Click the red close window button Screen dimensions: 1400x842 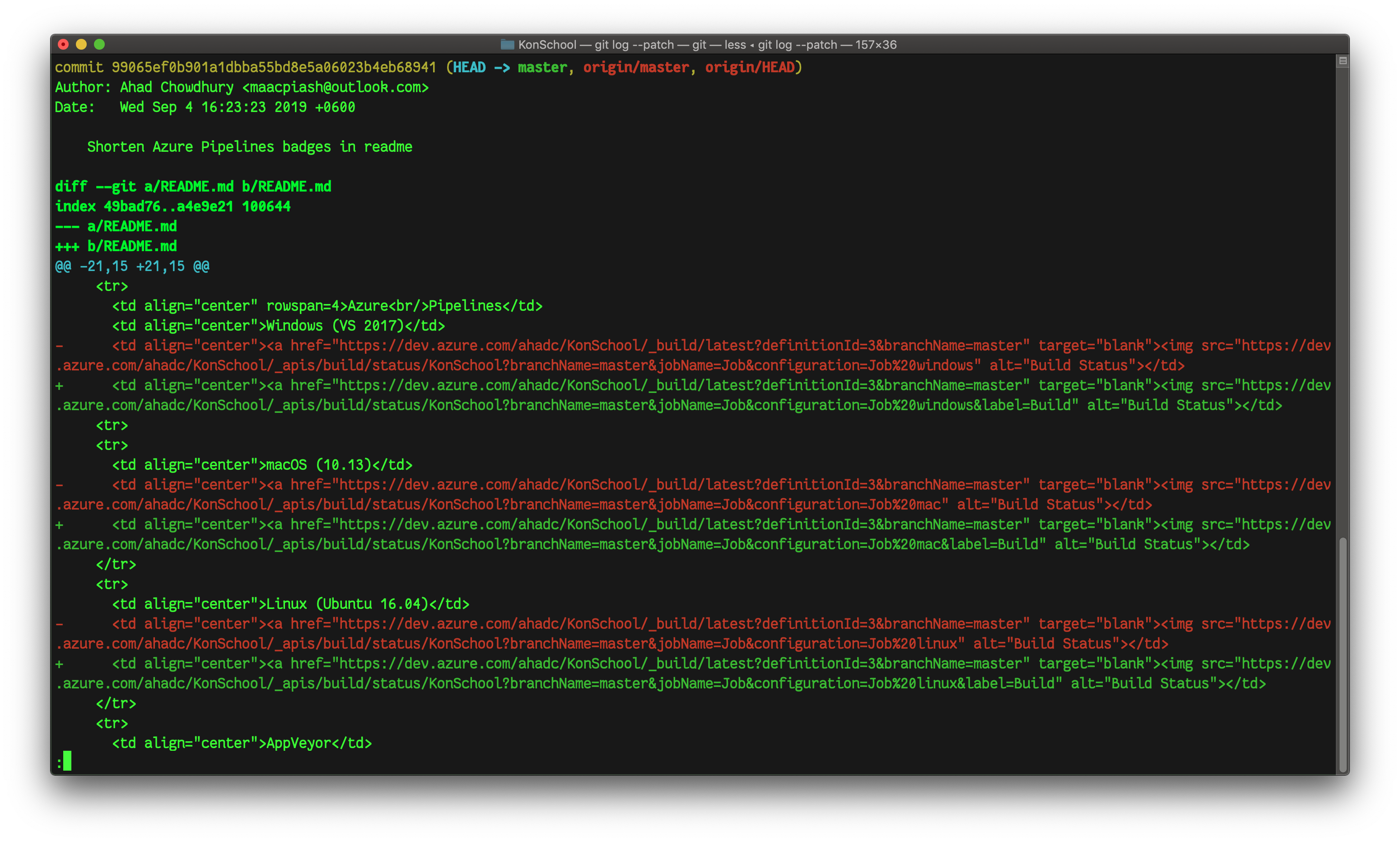click(x=64, y=44)
